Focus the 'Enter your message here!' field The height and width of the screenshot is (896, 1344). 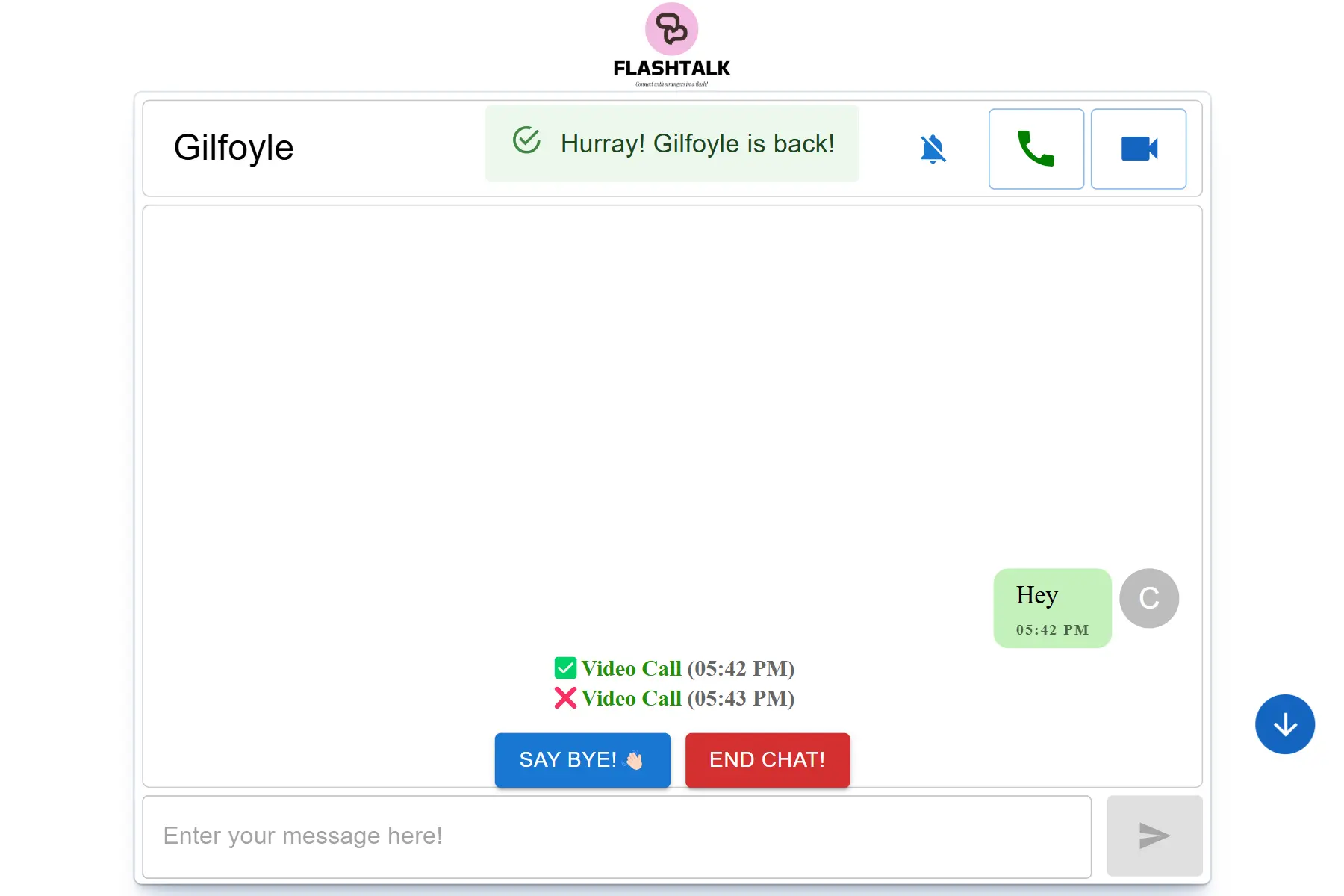pyautogui.click(x=616, y=836)
